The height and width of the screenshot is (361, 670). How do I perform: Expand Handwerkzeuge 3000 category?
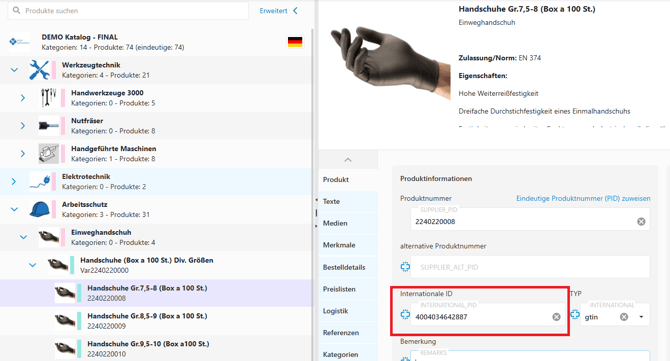pyautogui.click(x=23, y=98)
